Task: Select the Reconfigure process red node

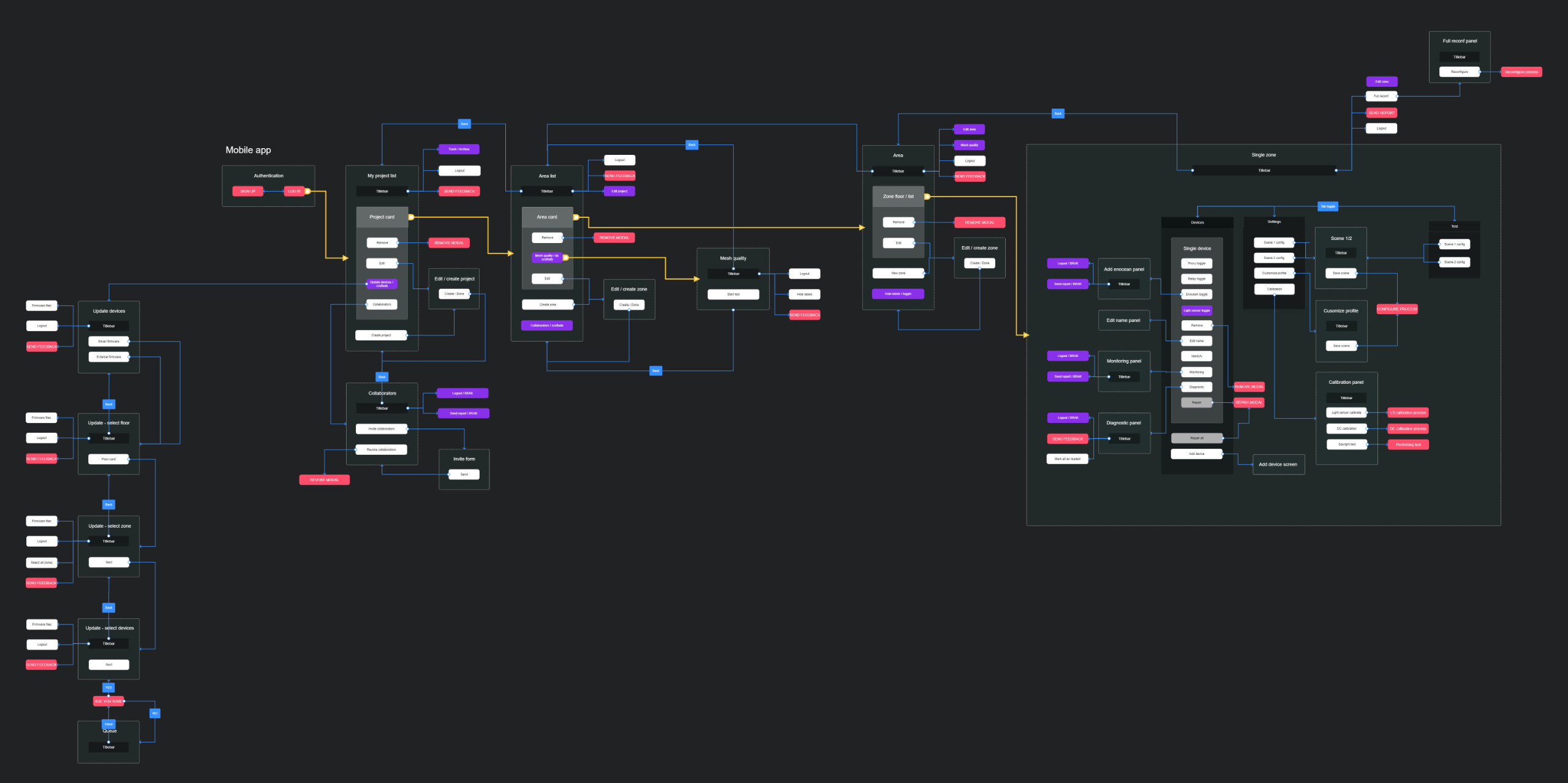Action: pyautogui.click(x=1521, y=72)
